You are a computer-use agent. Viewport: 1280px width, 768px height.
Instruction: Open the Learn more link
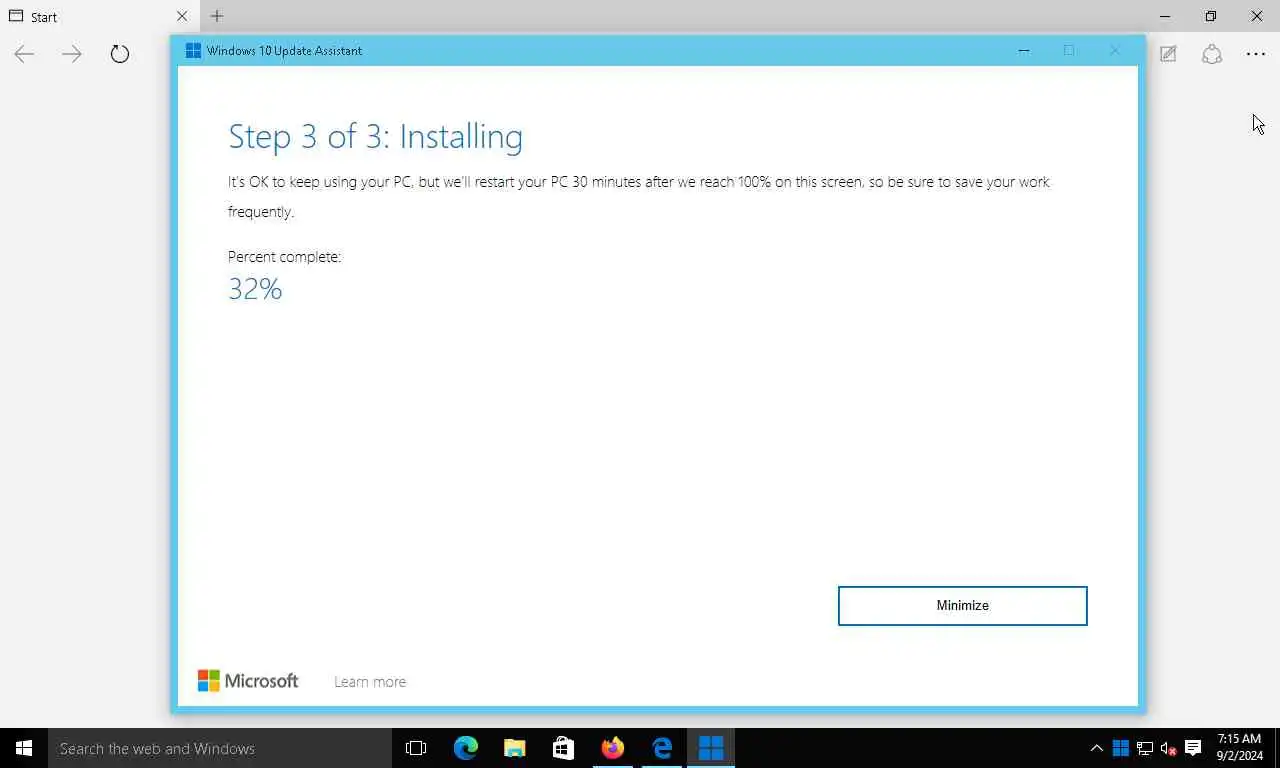click(x=370, y=682)
